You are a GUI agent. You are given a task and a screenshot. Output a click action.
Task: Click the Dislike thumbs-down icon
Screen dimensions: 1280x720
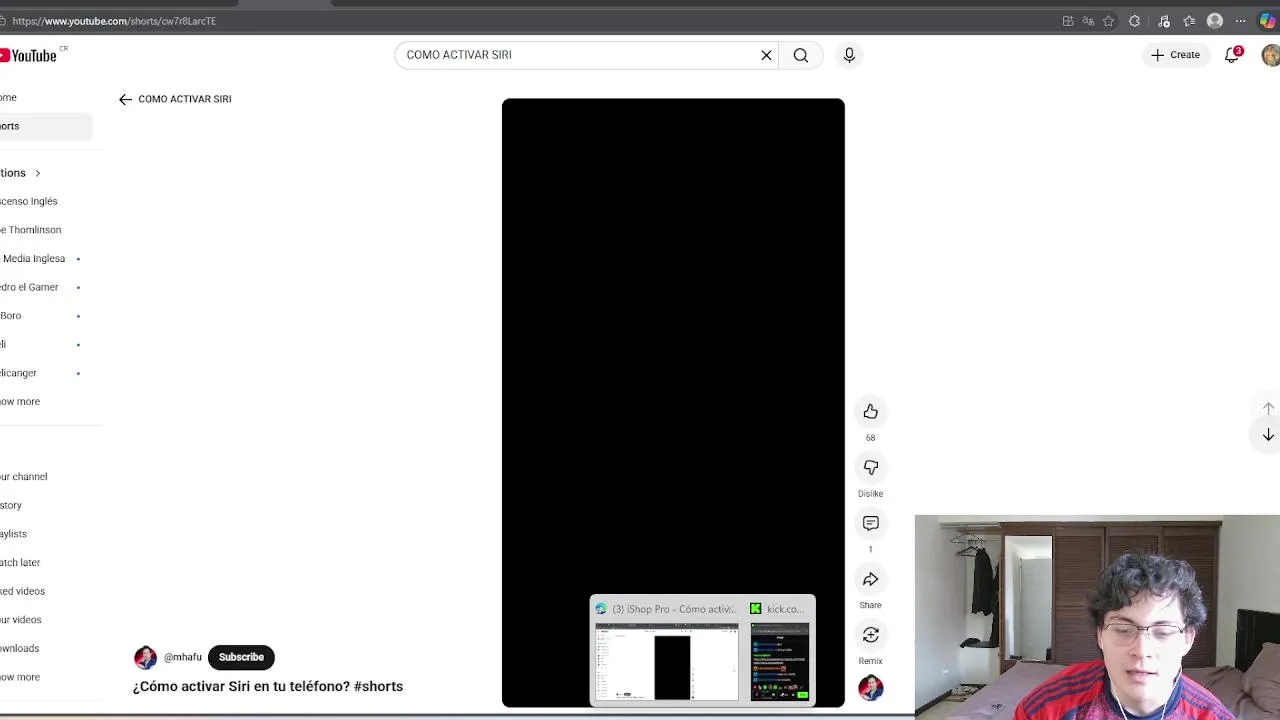click(x=870, y=468)
